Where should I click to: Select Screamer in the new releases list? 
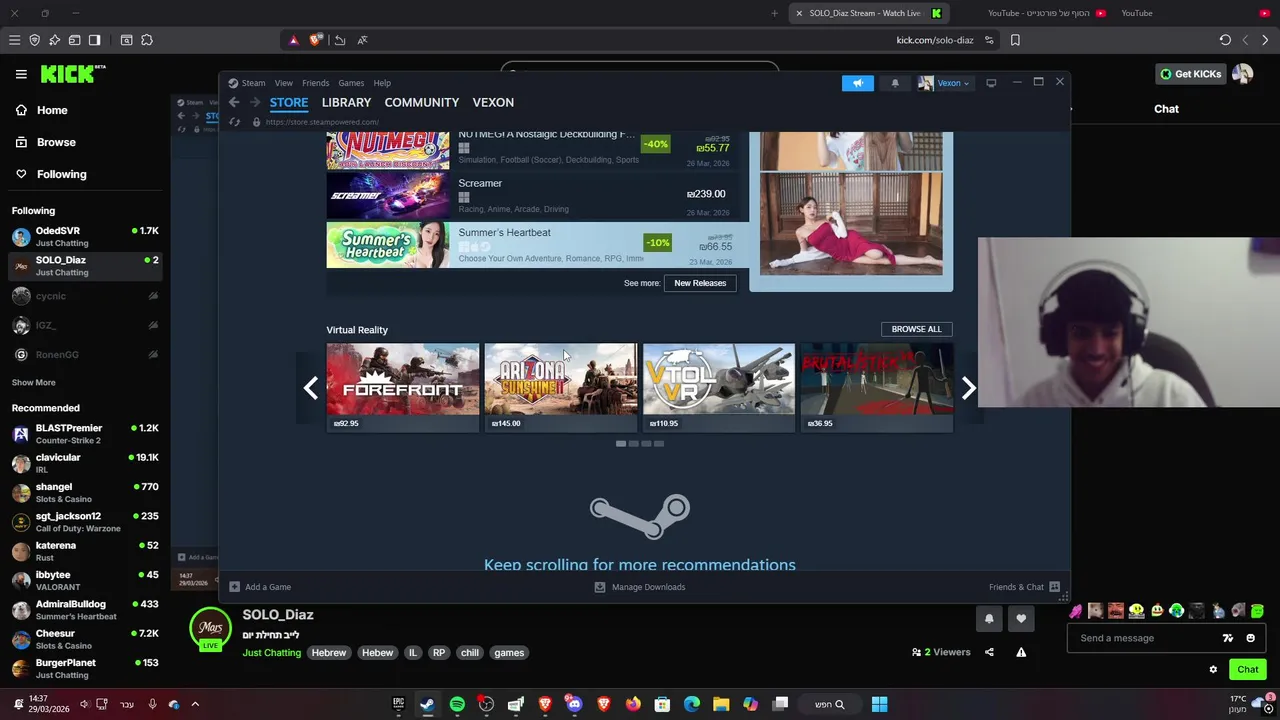[536, 195]
